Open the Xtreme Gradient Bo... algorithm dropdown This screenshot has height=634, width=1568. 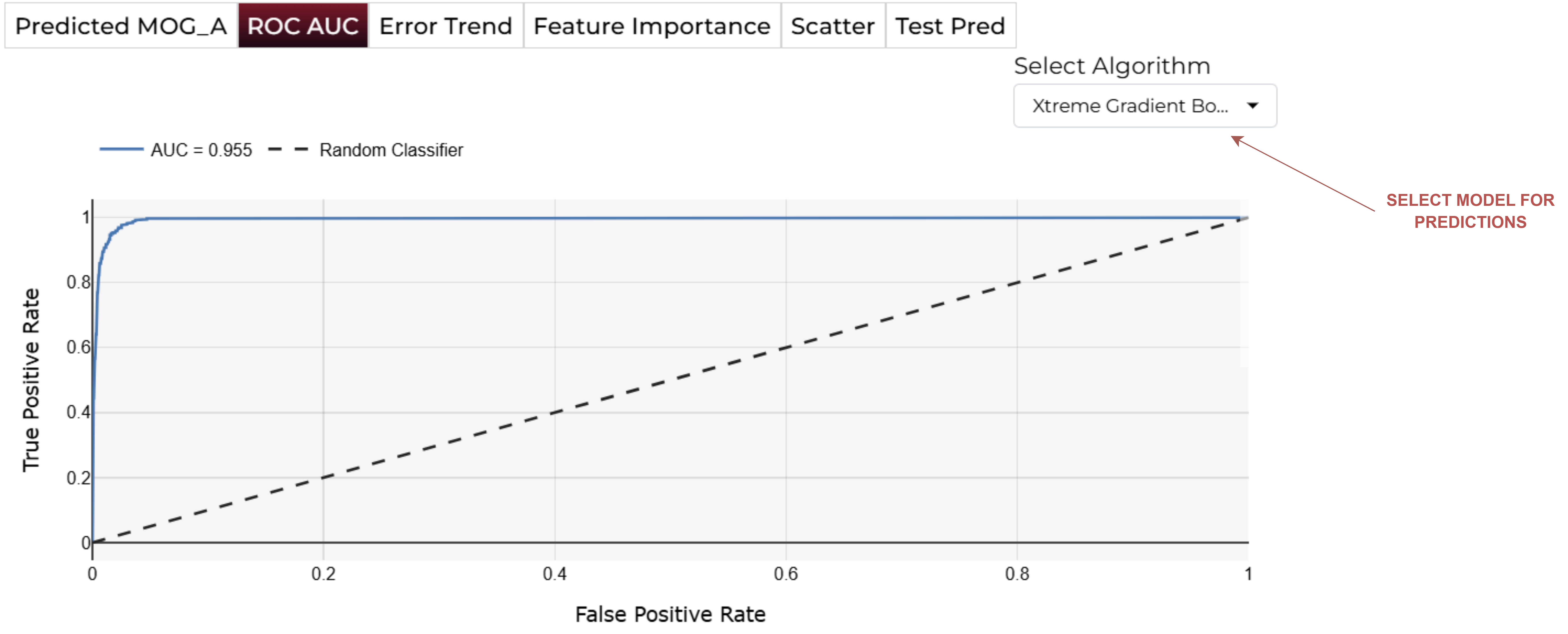(x=1130, y=106)
